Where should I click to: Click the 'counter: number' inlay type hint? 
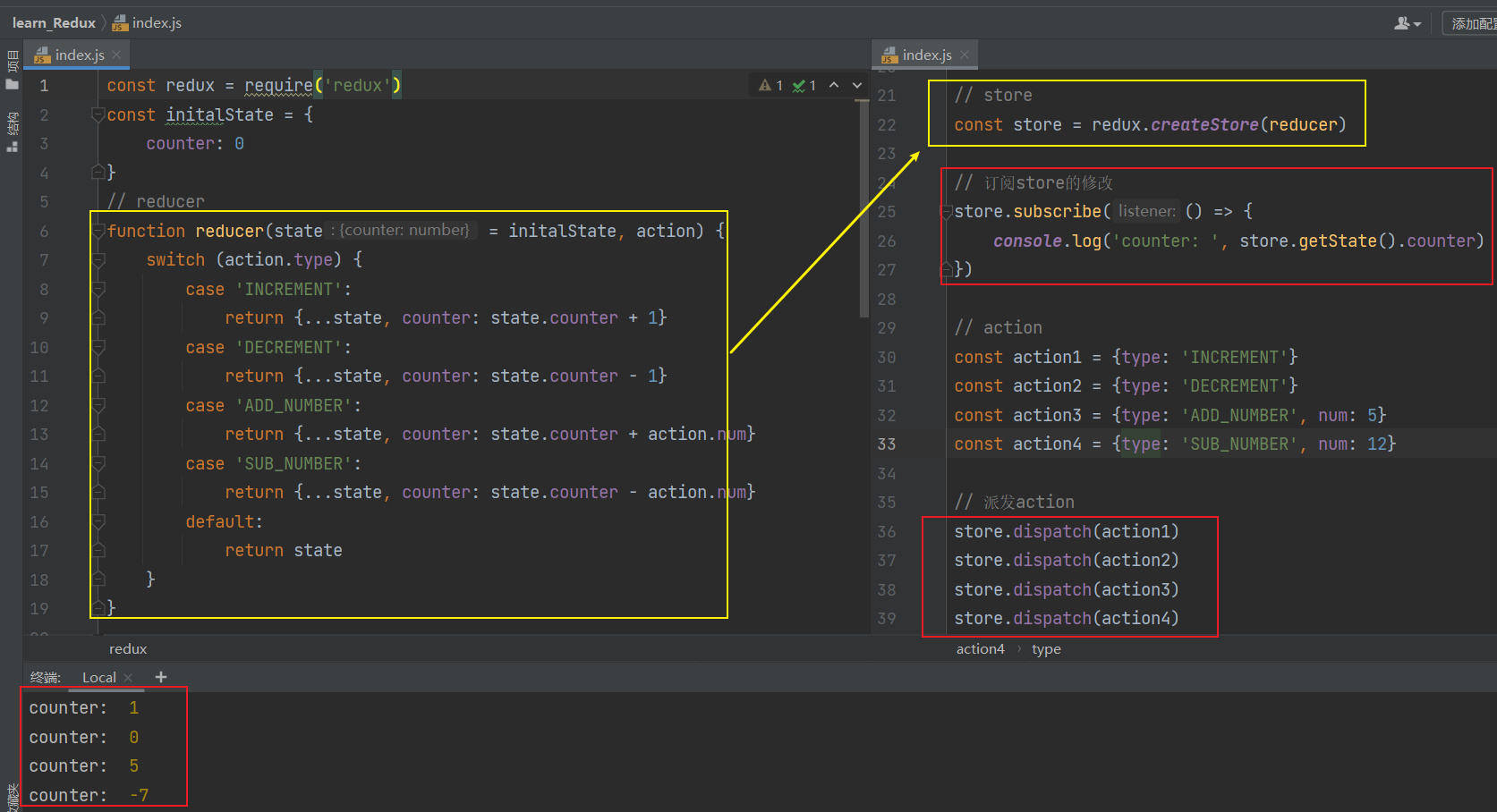pos(404,230)
